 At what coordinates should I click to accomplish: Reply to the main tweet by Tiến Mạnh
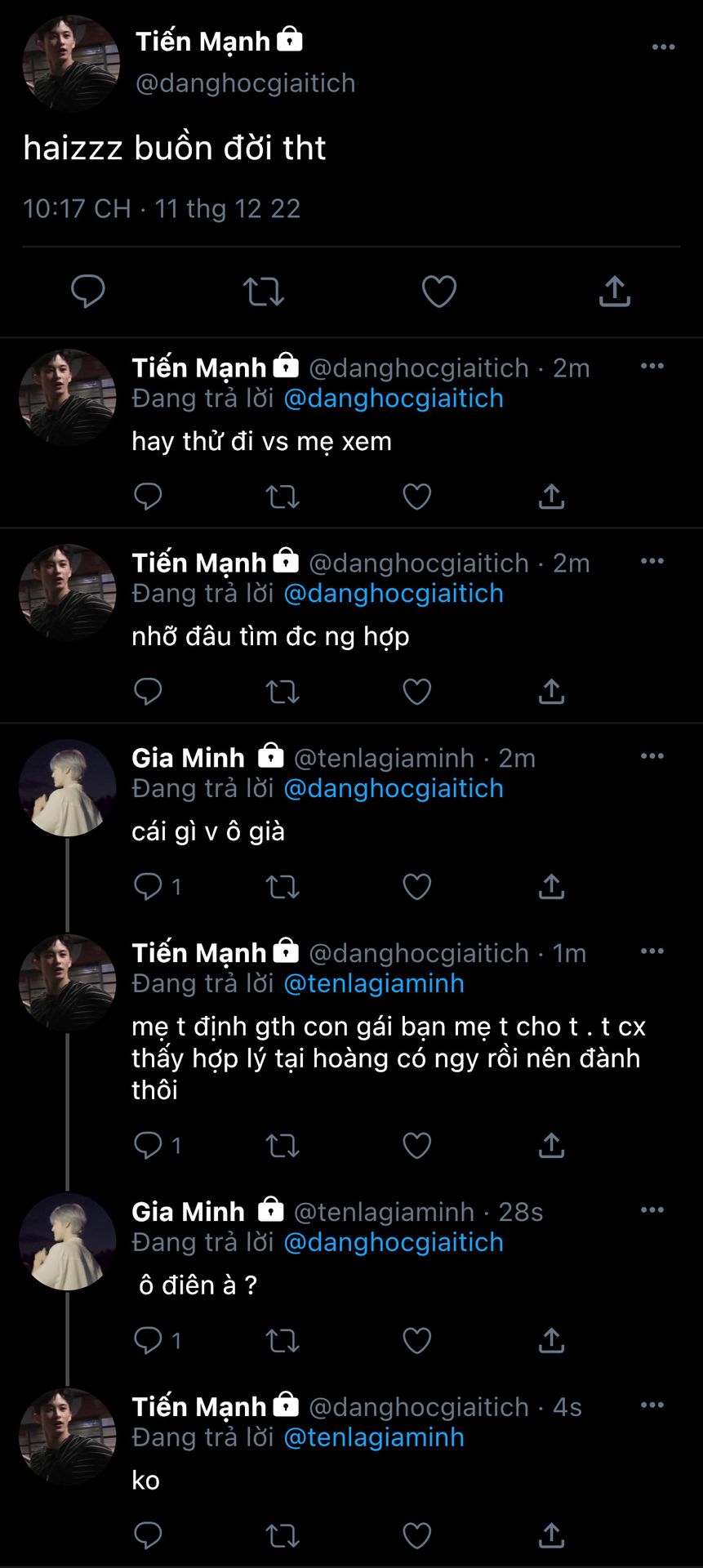(x=88, y=292)
